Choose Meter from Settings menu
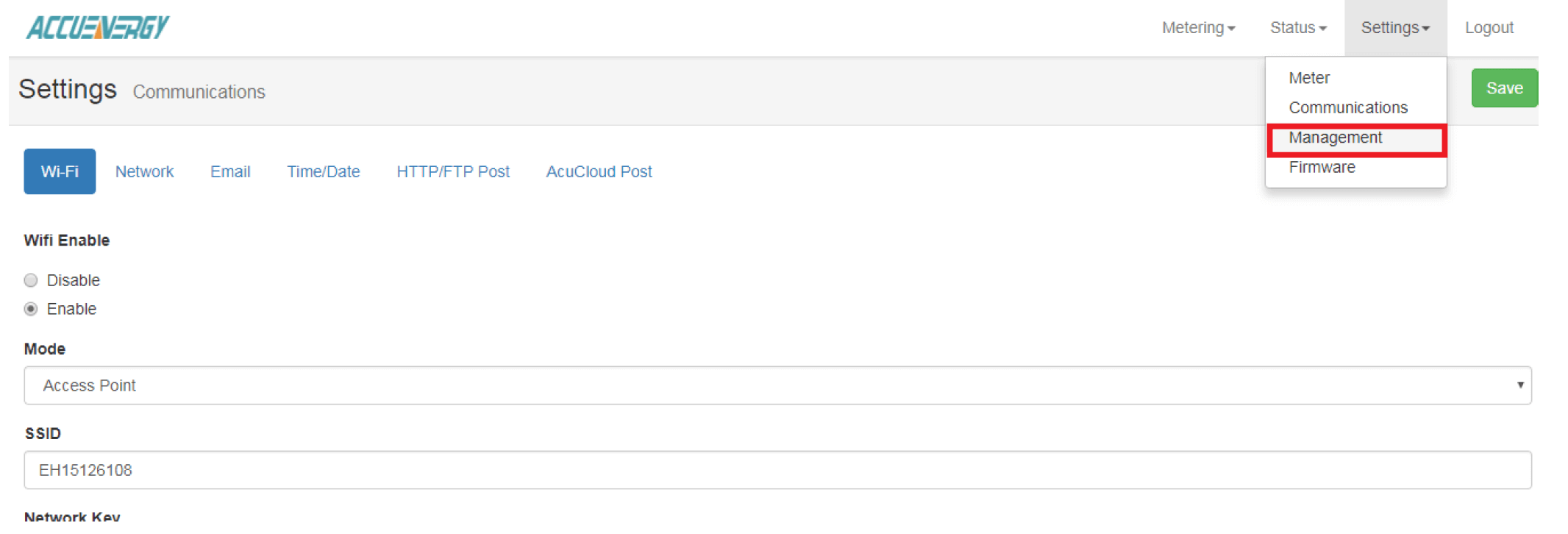 pos(1309,78)
